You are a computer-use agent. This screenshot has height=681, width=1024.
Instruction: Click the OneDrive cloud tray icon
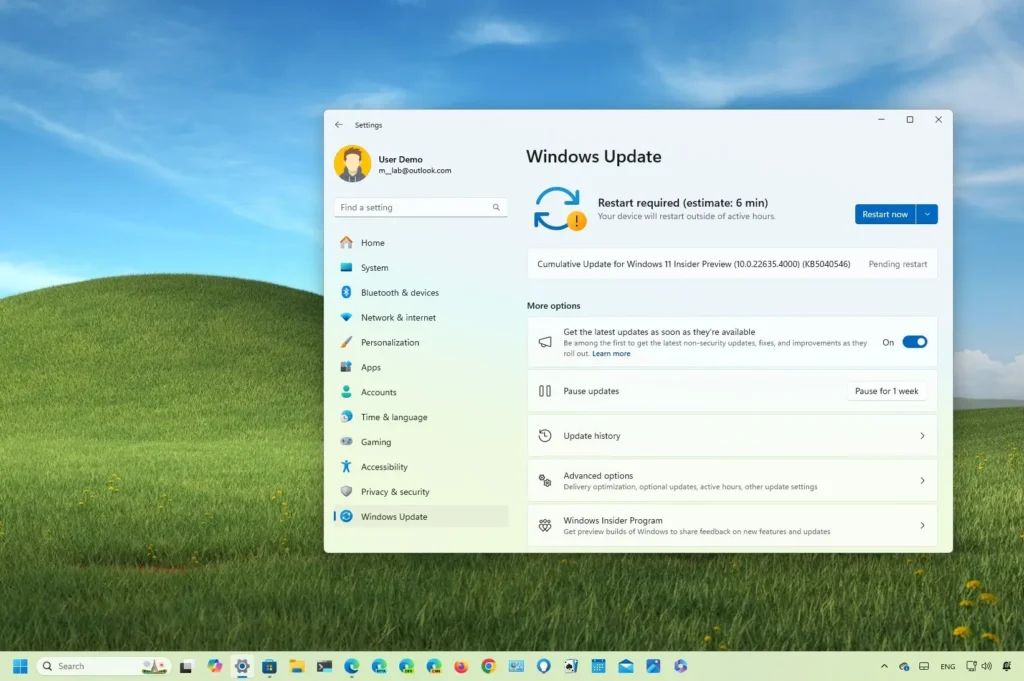tap(904, 667)
